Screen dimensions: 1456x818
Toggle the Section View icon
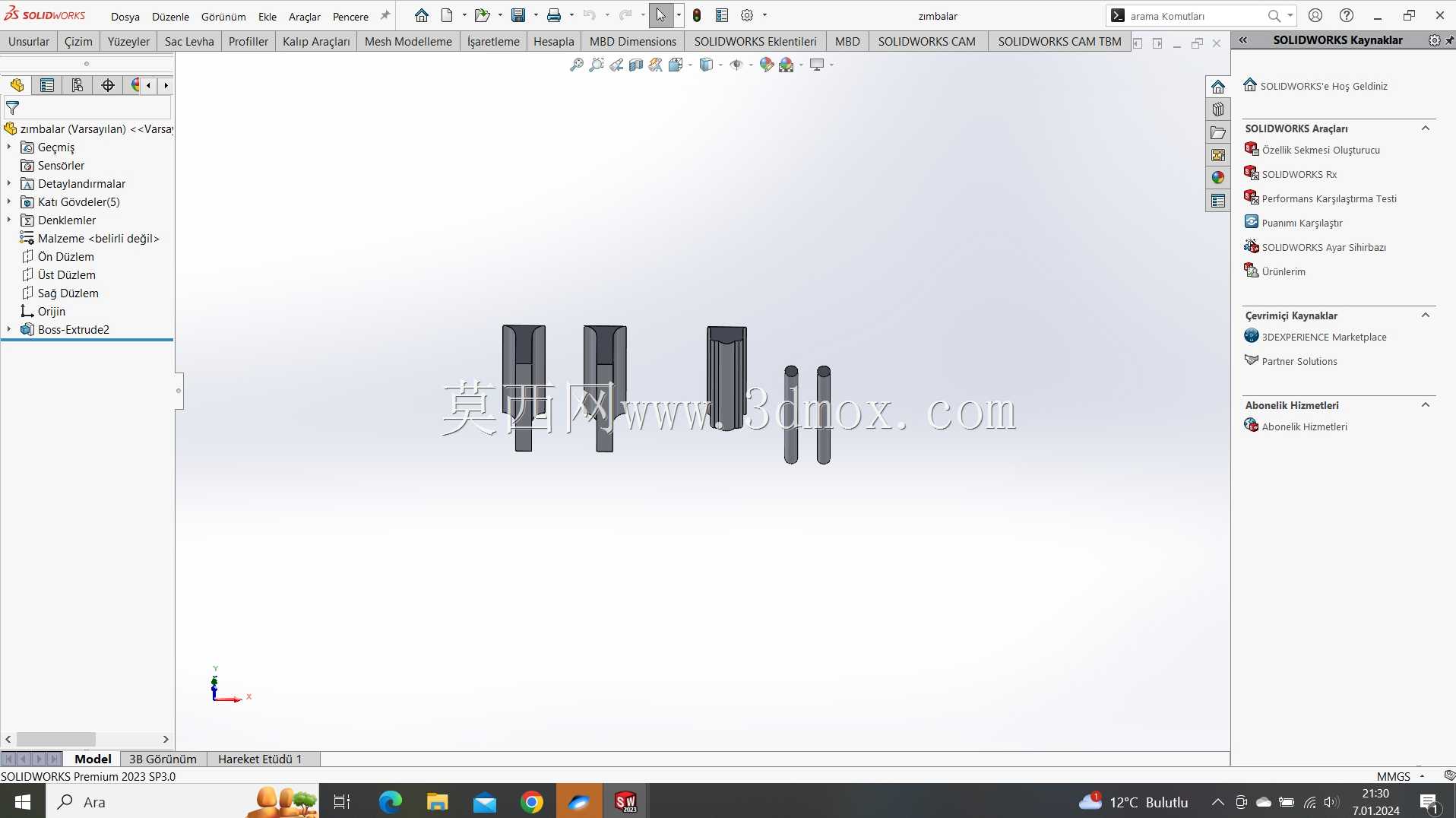point(636,65)
